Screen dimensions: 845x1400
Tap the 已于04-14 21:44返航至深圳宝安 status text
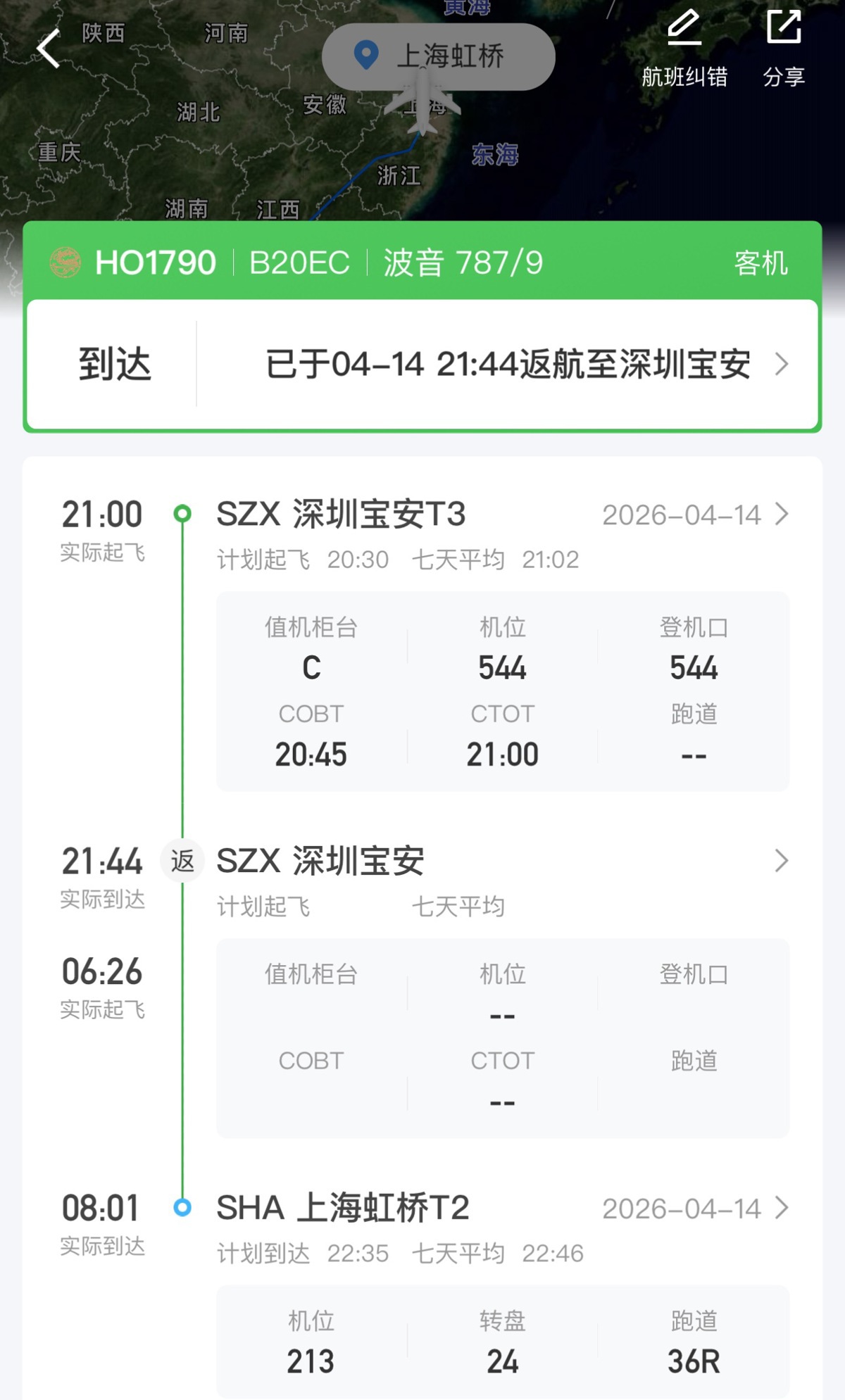tap(507, 365)
